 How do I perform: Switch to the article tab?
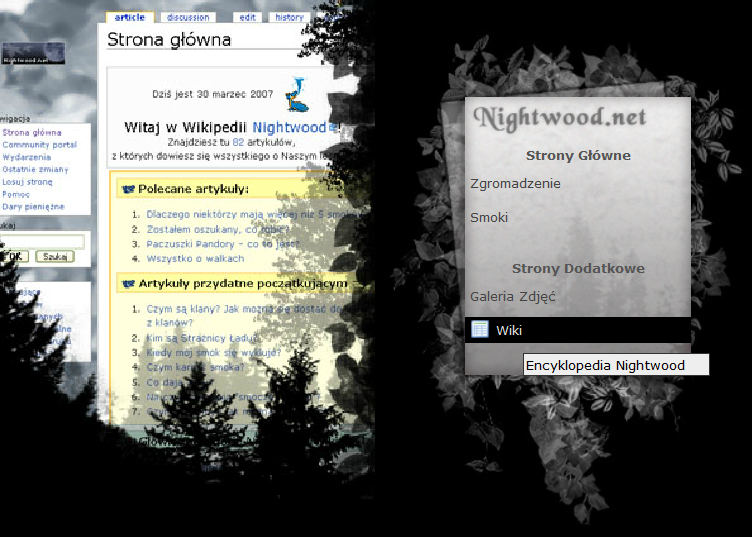pyautogui.click(x=130, y=17)
